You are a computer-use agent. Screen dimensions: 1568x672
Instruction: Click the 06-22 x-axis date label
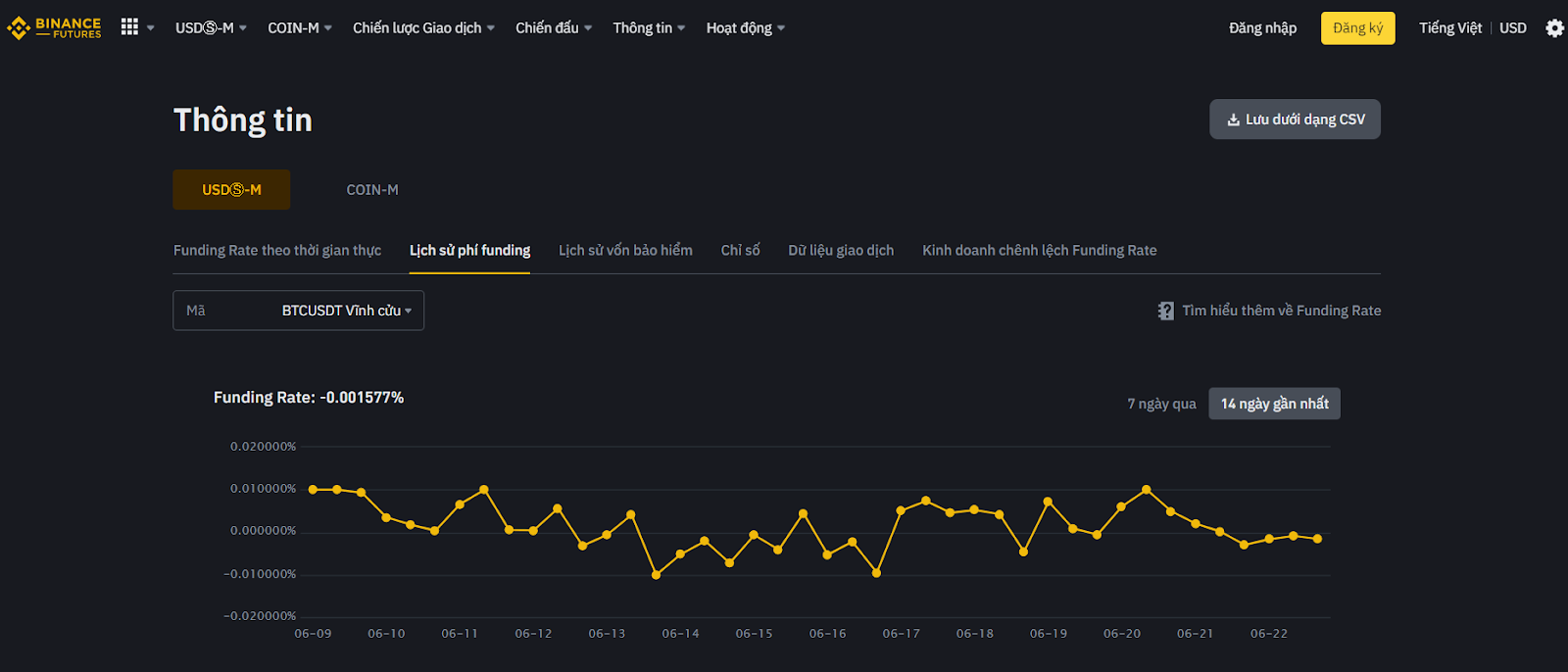(1269, 634)
